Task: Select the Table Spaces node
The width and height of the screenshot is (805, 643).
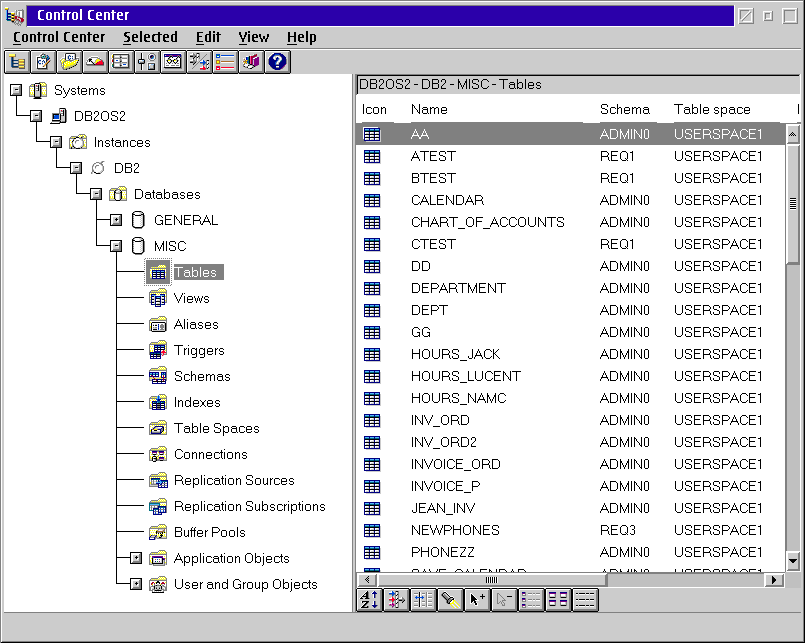Action: (217, 428)
